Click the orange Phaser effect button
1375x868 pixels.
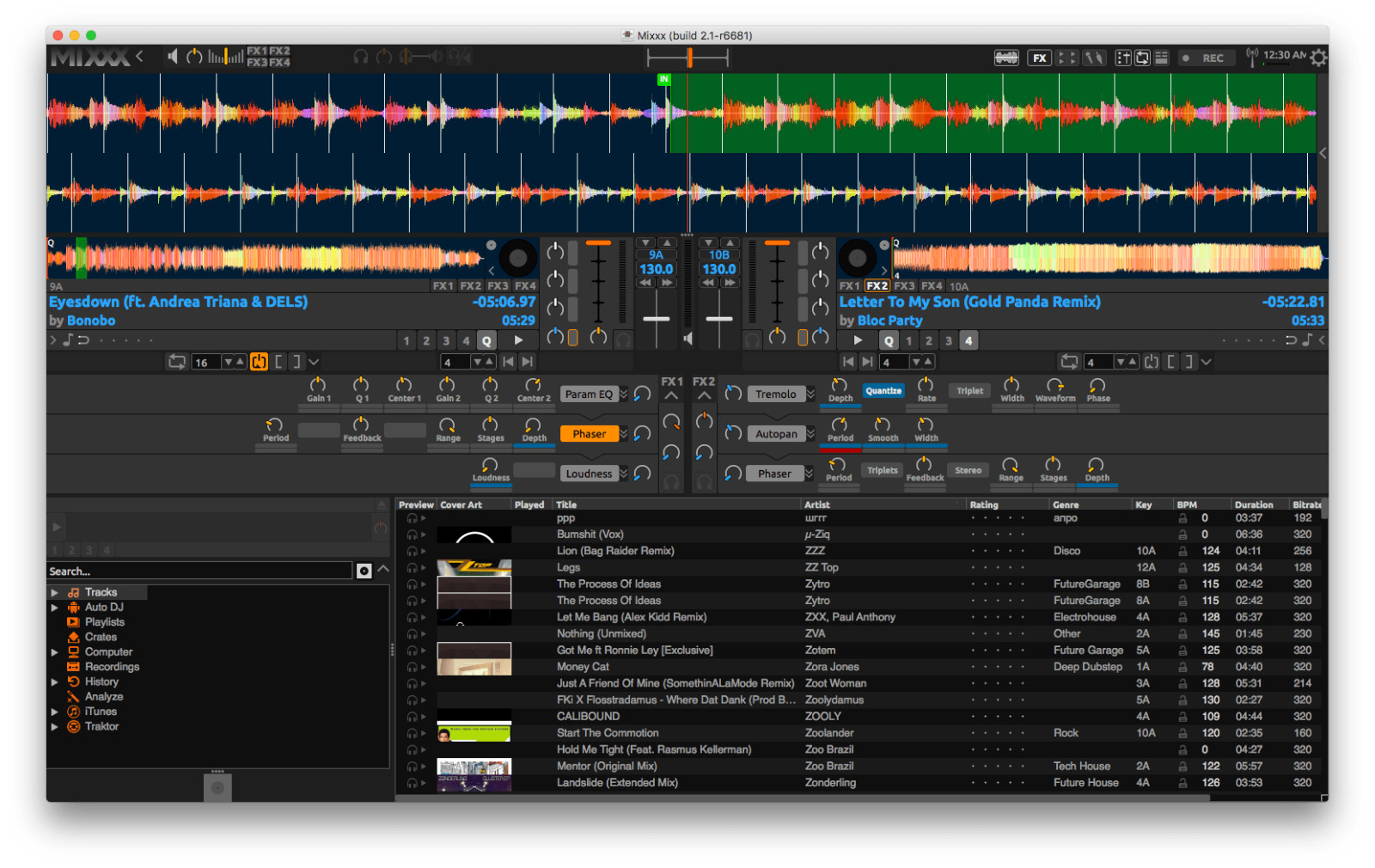pyautogui.click(x=590, y=433)
